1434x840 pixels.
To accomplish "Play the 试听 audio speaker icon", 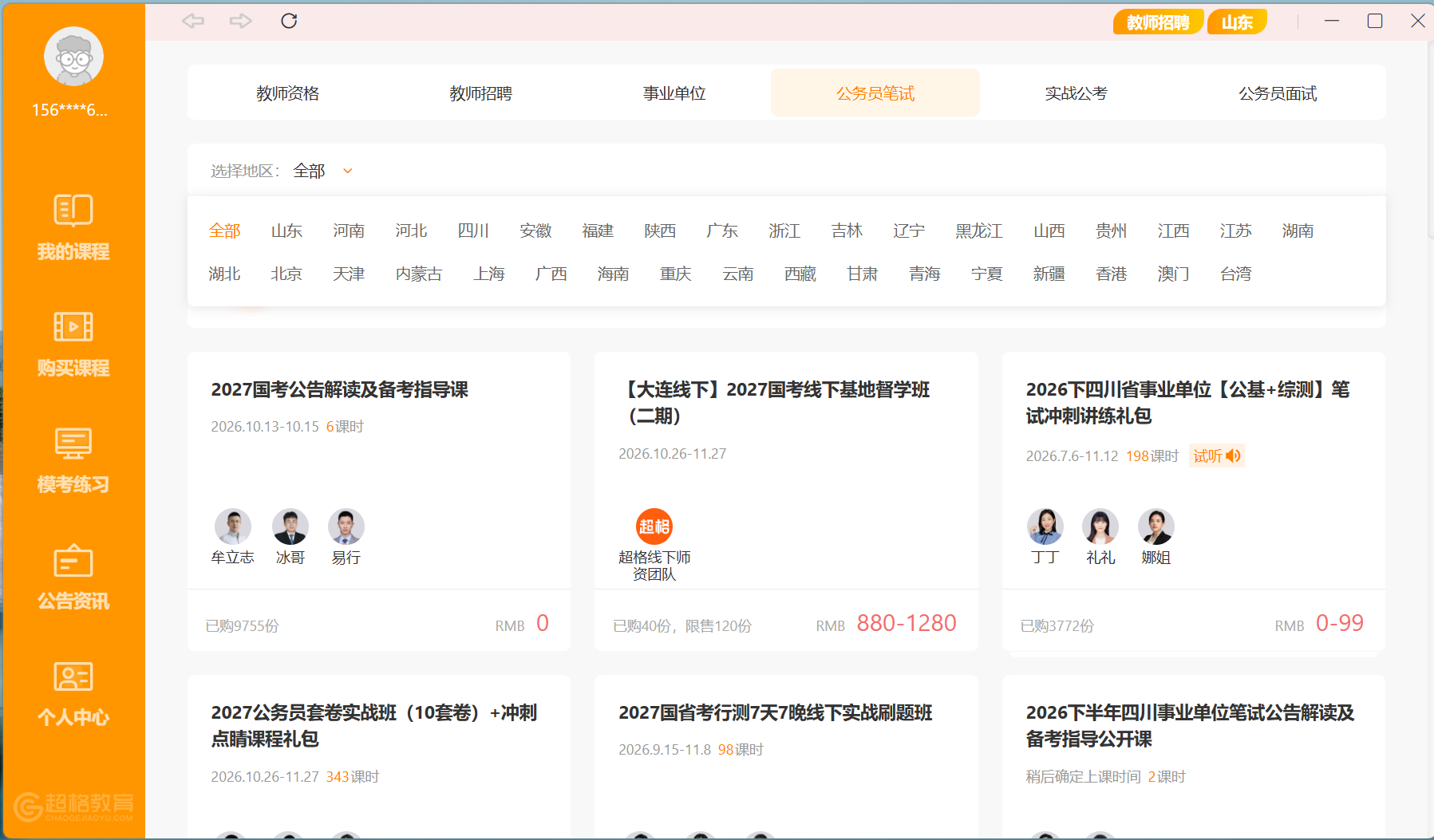I will click(x=1233, y=455).
